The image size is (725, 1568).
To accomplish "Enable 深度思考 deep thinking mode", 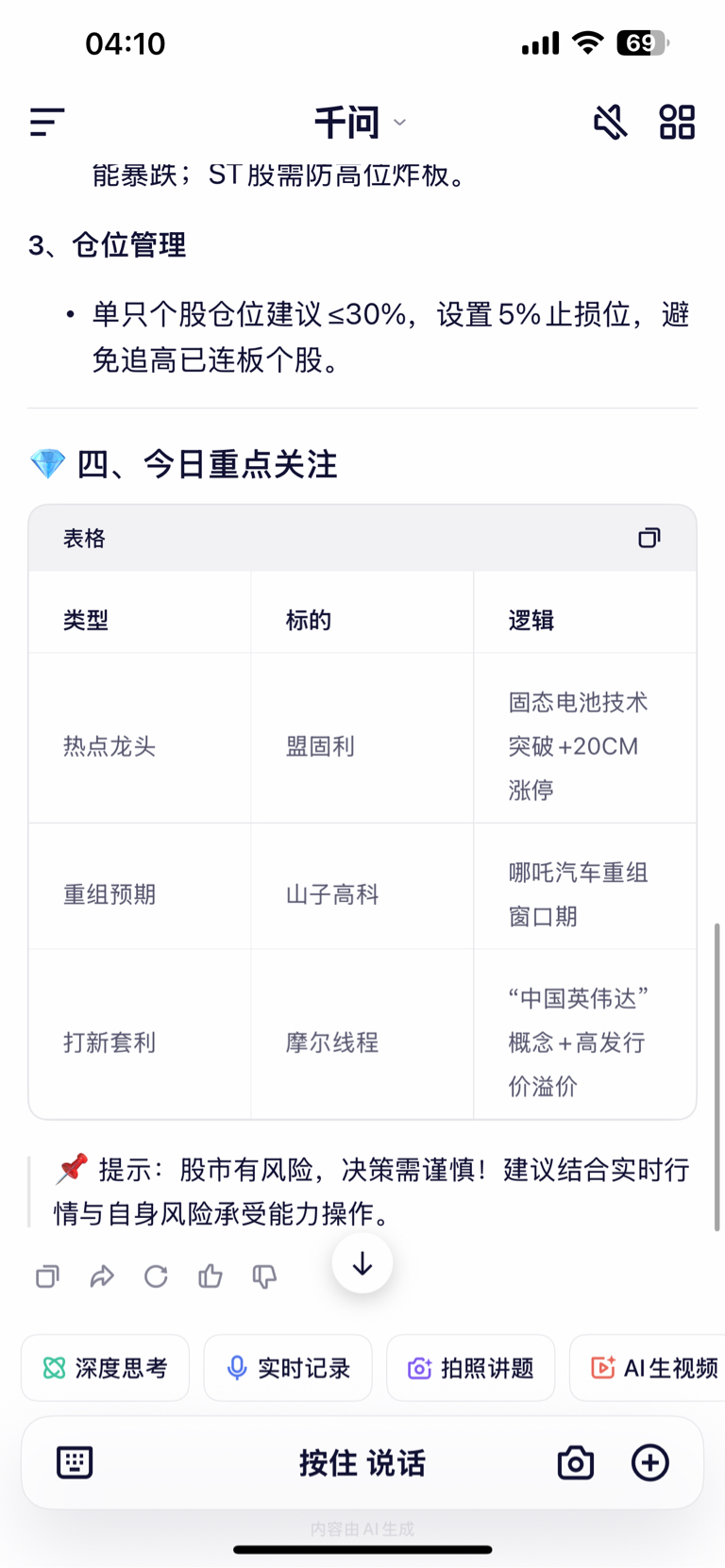I will pos(105,1368).
